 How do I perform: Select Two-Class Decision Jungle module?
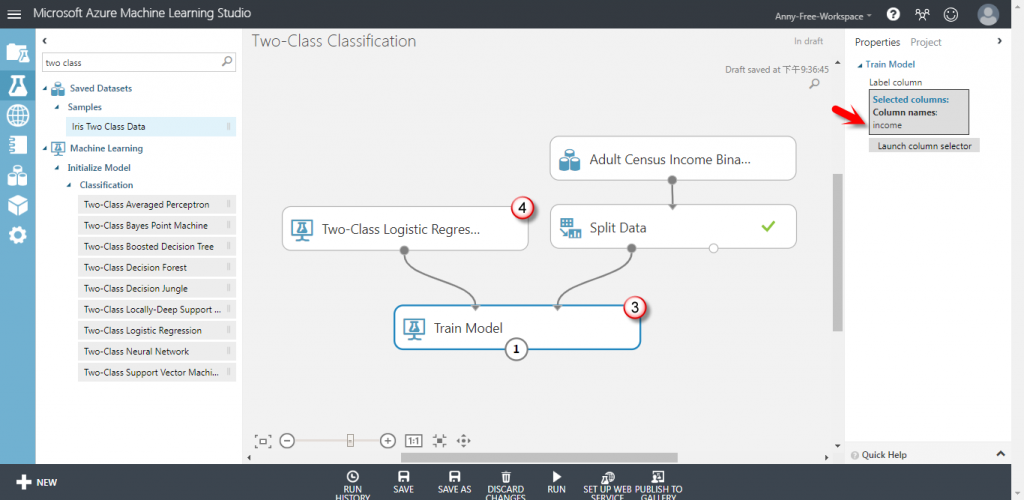pos(157,289)
